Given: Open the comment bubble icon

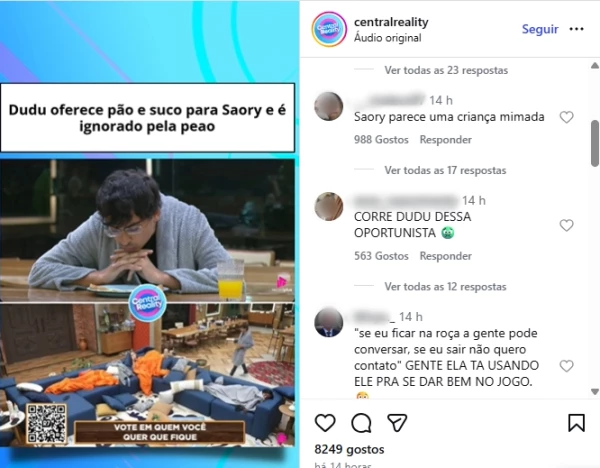Looking at the screenshot, I should pyautogui.click(x=361, y=423).
